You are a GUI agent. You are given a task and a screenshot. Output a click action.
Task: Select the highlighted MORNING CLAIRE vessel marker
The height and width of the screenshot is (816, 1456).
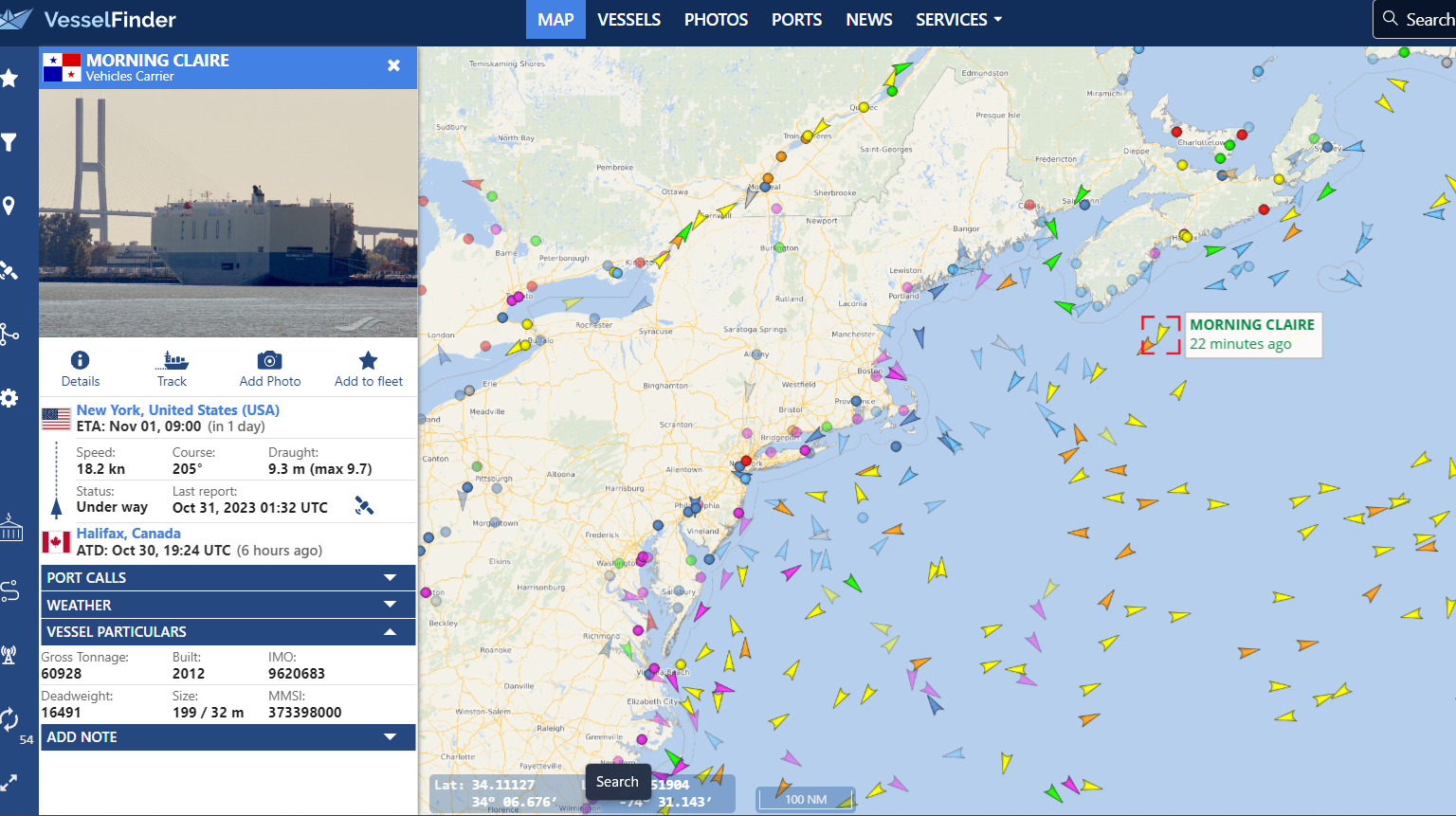point(1160,335)
